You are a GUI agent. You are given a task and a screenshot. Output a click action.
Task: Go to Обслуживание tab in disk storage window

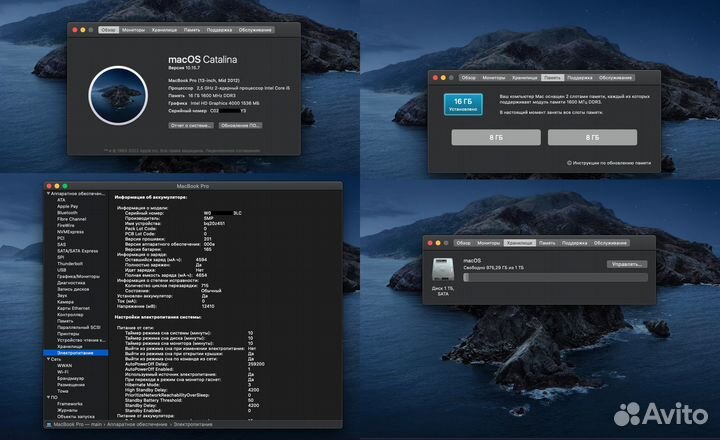[610, 243]
